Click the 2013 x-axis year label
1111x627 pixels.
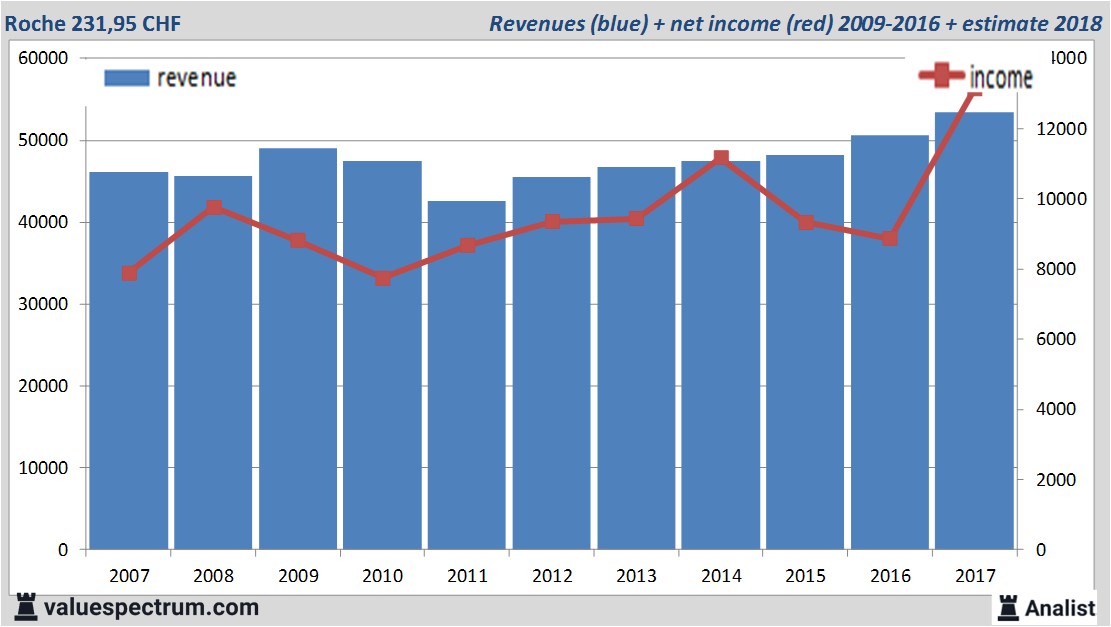tap(636, 576)
